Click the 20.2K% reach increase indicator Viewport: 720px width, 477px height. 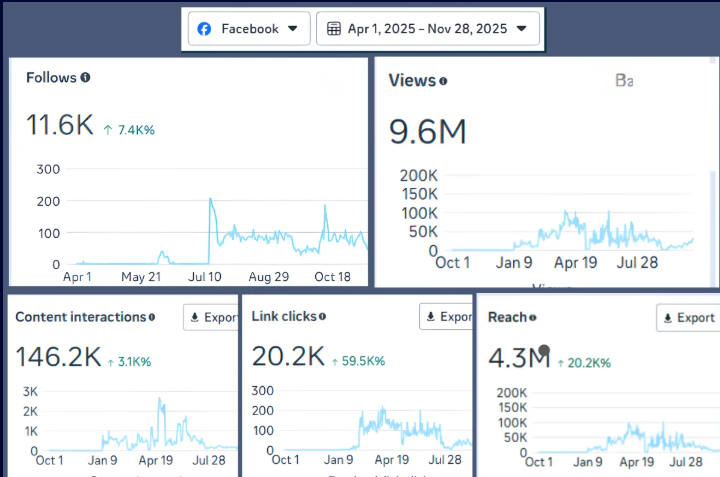584,363
